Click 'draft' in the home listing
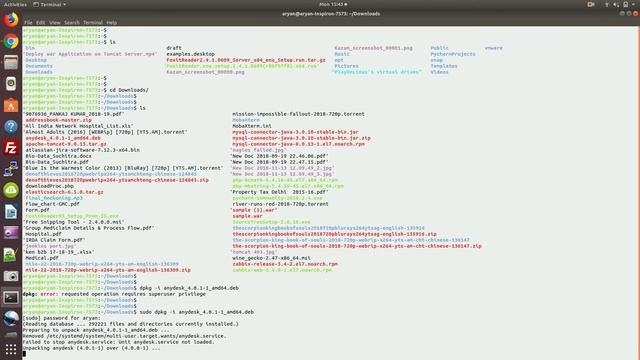 tap(174, 48)
